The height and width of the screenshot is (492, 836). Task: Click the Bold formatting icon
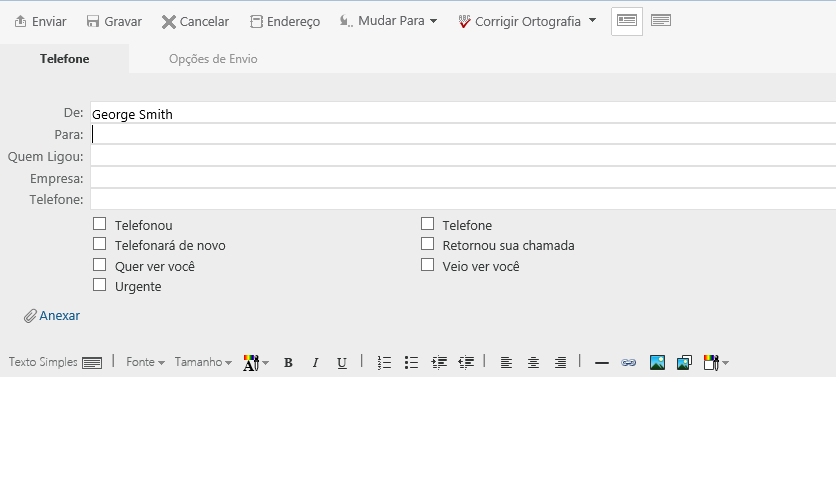(288, 363)
